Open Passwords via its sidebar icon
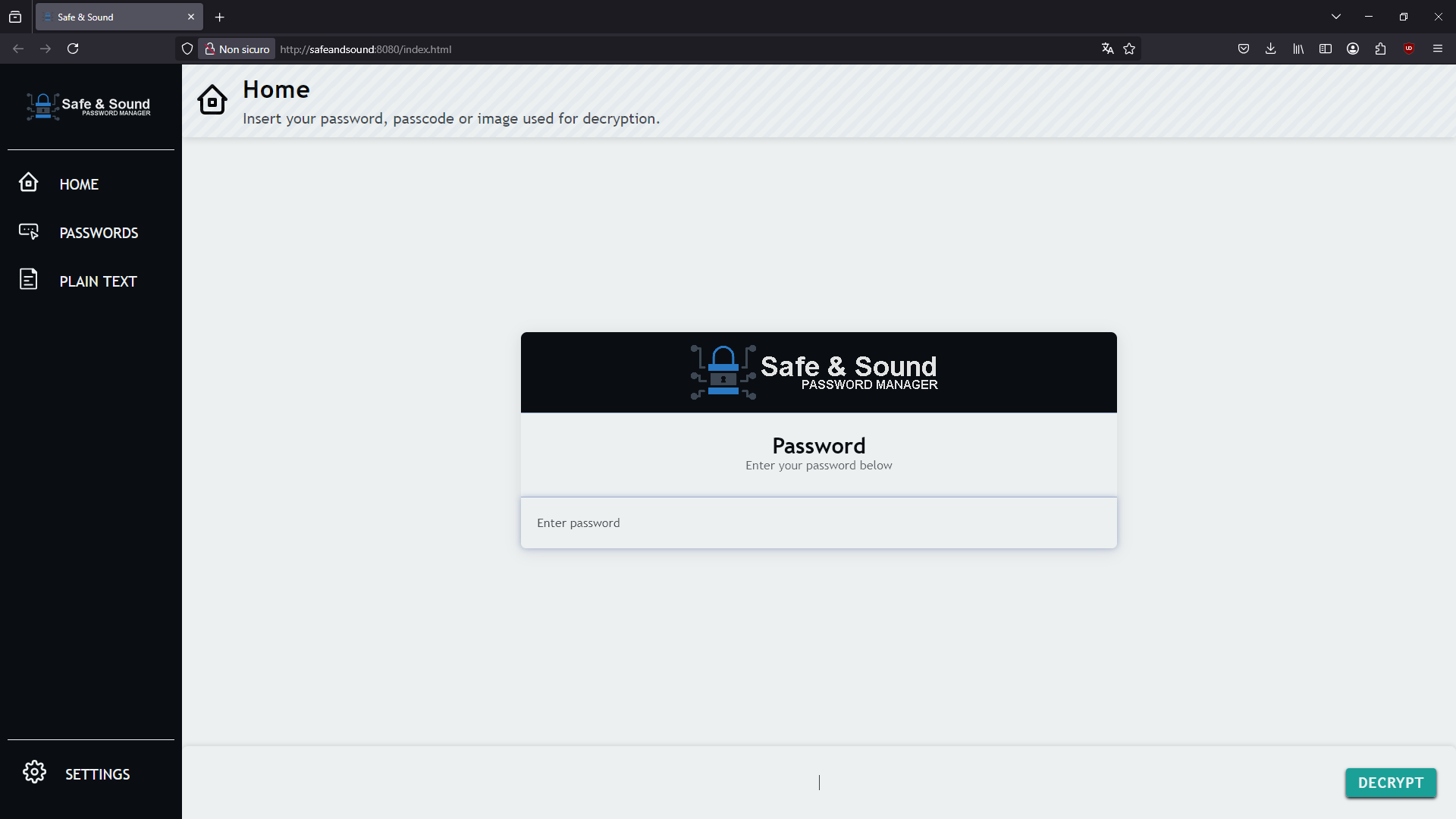The width and height of the screenshot is (1456, 819). [x=29, y=231]
